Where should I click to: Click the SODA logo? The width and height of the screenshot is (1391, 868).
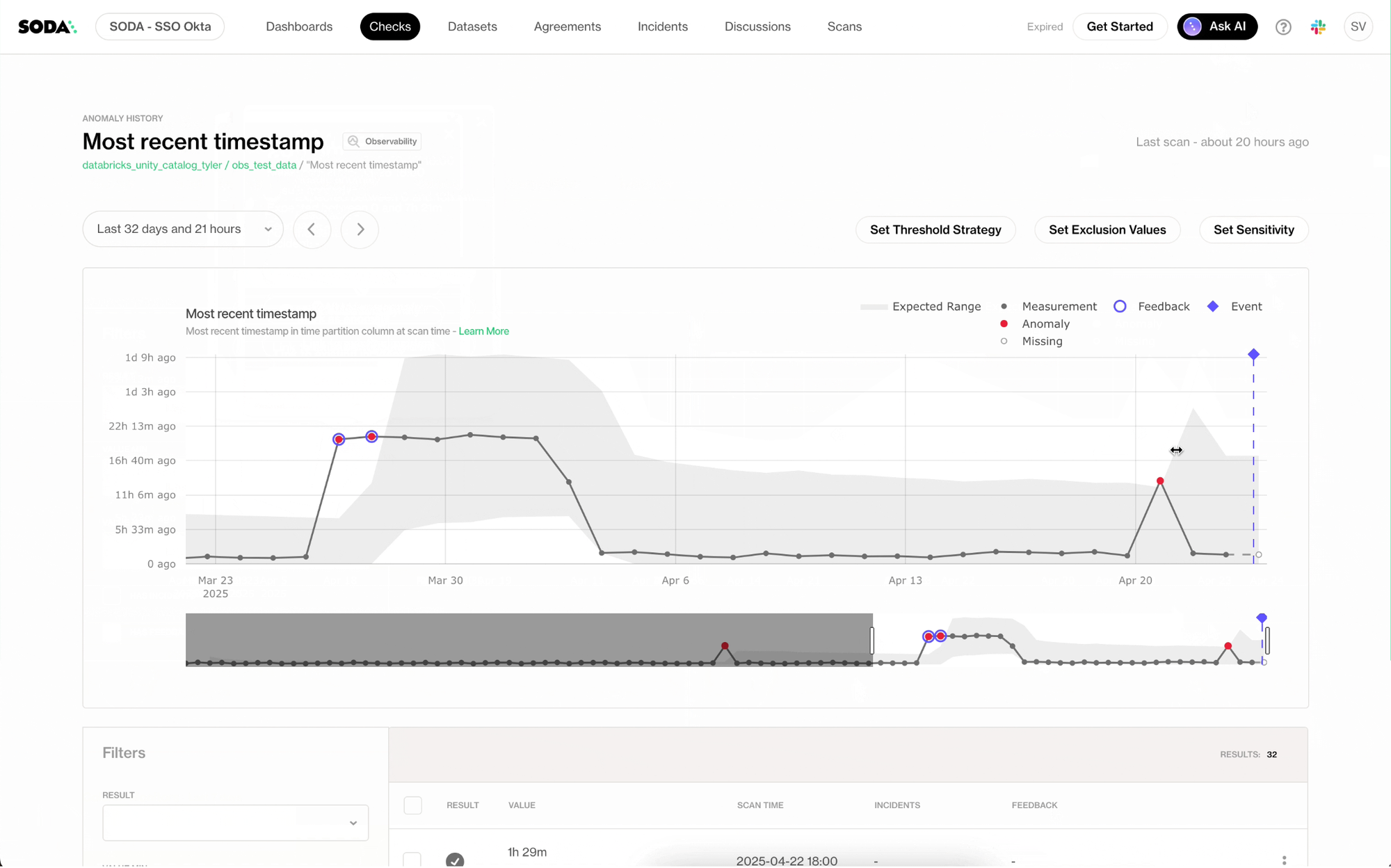[x=47, y=27]
